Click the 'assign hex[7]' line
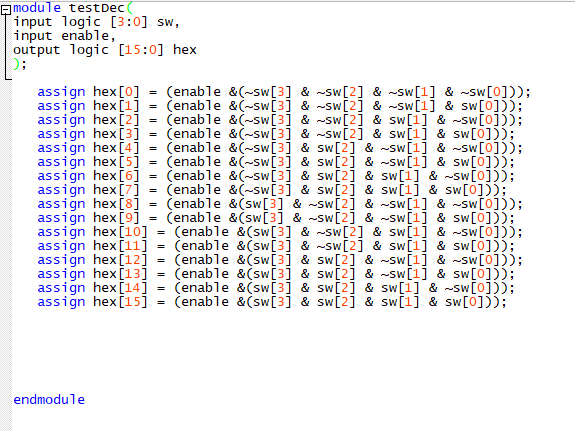This screenshot has width=575, height=431. [272, 190]
